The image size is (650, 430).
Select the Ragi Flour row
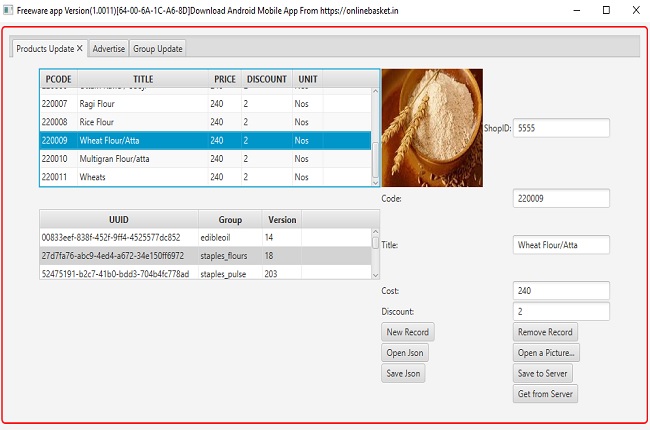pyautogui.click(x=206, y=104)
